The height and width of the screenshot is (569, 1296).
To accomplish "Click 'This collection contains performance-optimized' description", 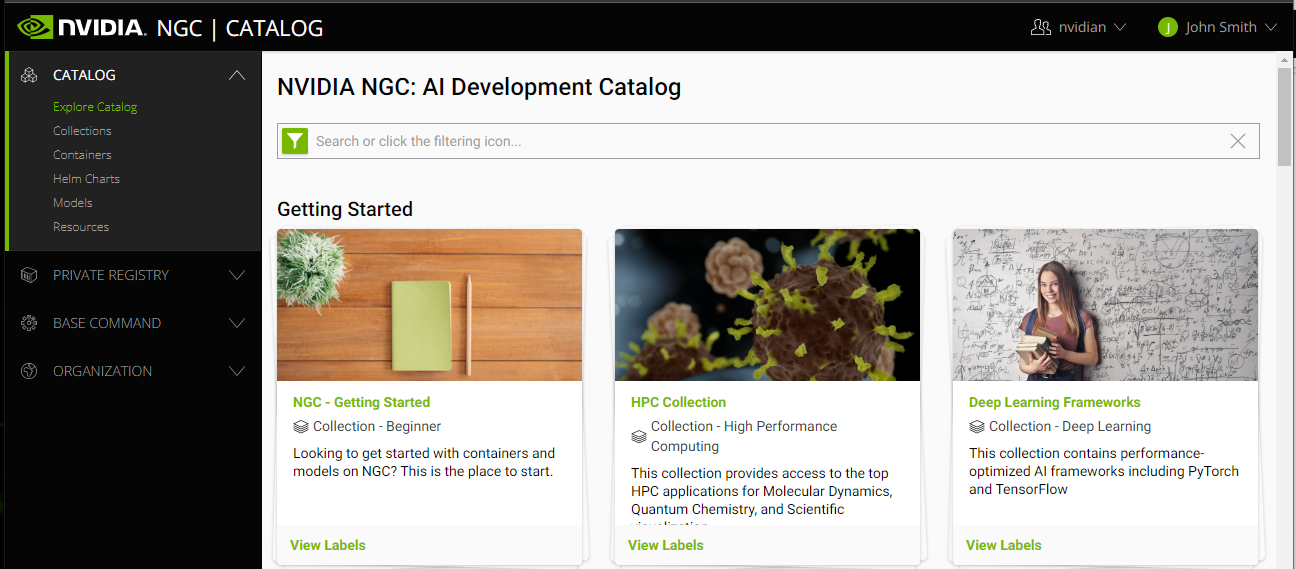I will pos(1104,471).
